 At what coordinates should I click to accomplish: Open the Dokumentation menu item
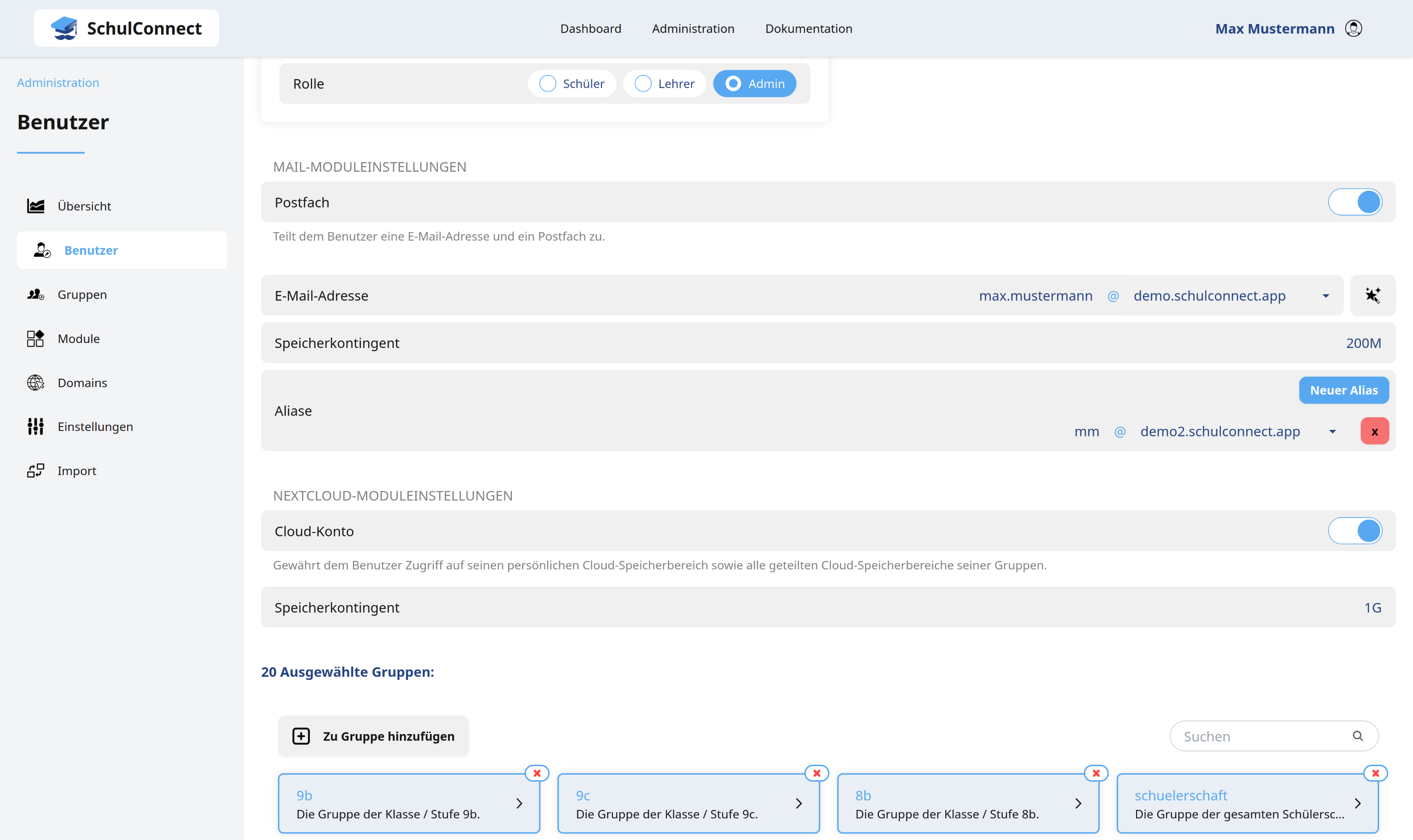click(808, 28)
